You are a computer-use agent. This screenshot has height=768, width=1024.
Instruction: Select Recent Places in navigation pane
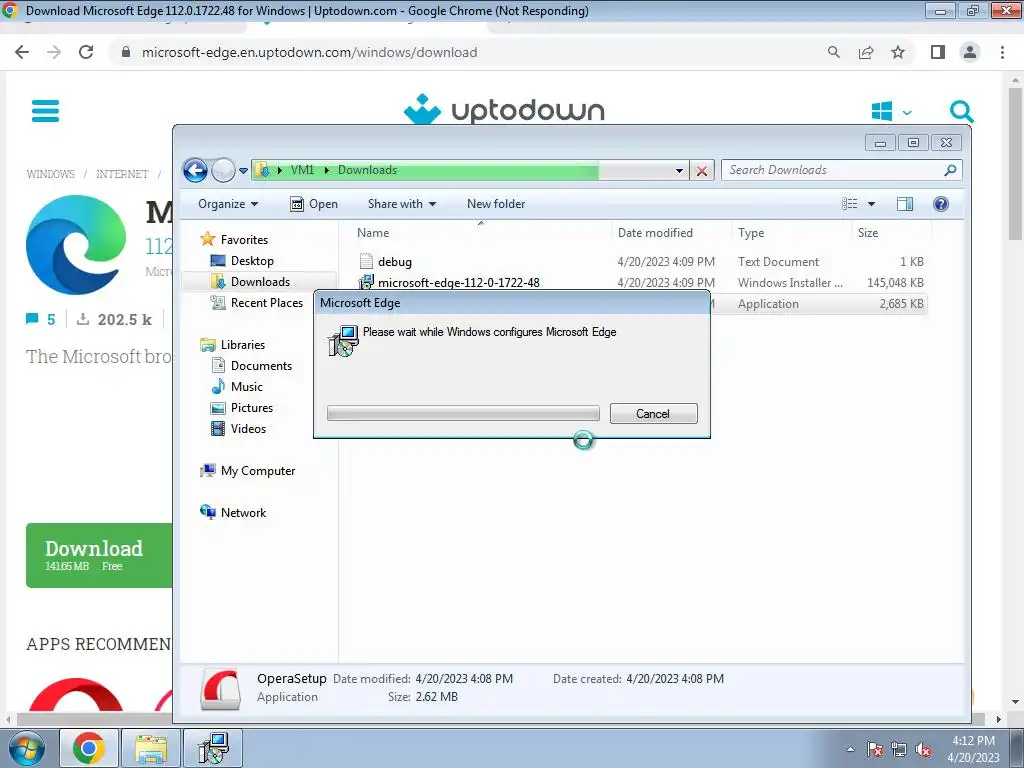(x=266, y=302)
